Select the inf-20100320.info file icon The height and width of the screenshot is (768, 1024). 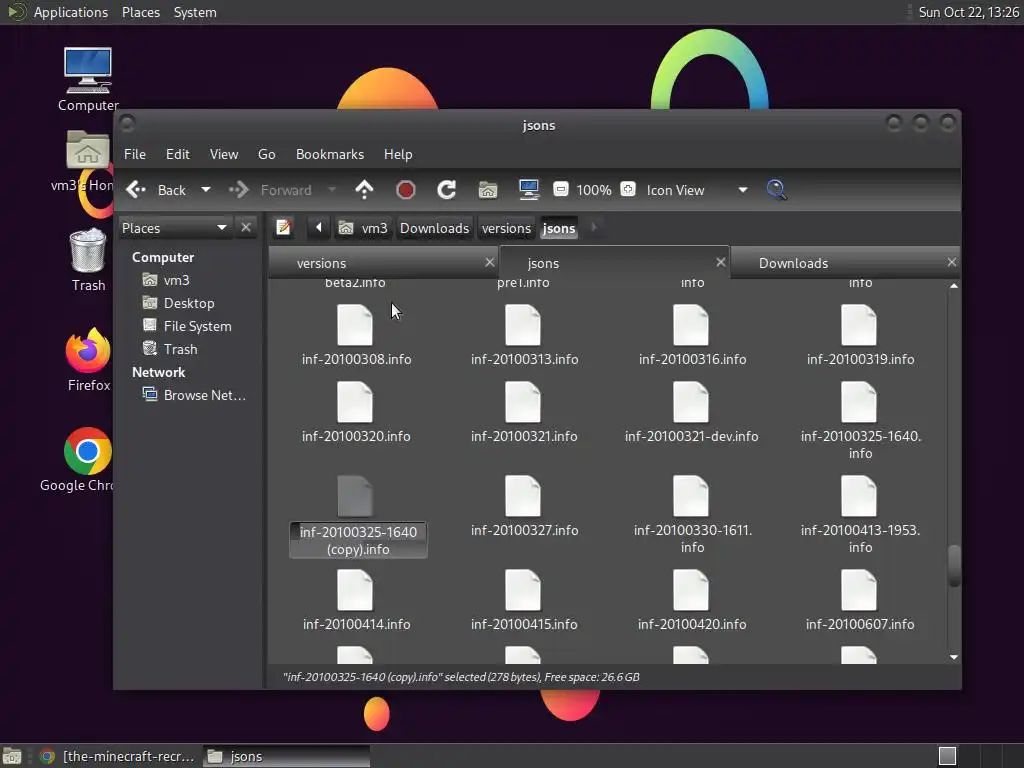355,402
